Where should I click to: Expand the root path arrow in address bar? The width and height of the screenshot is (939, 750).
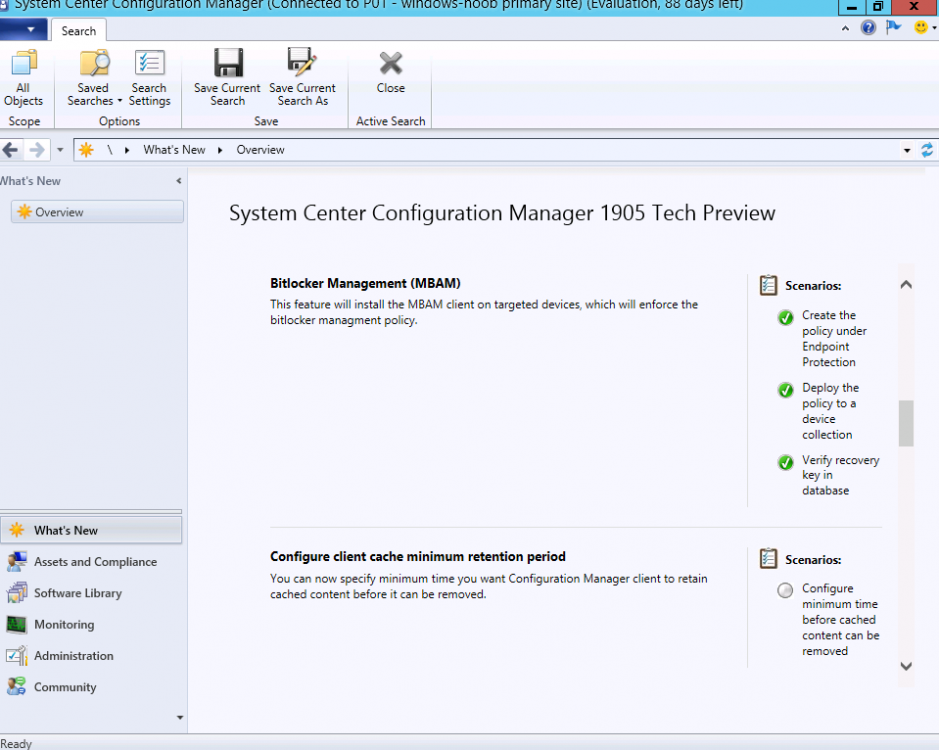(x=127, y=150)
